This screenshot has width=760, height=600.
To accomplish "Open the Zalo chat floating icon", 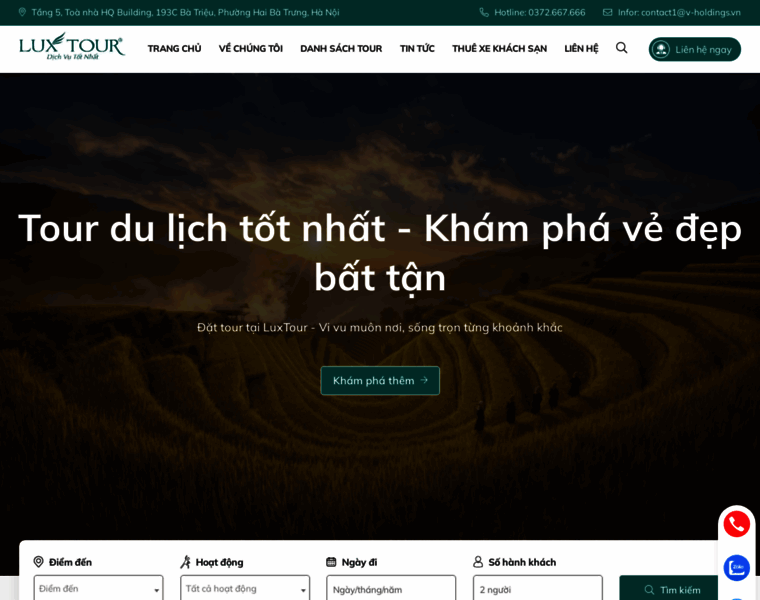I will pos(736,568).
